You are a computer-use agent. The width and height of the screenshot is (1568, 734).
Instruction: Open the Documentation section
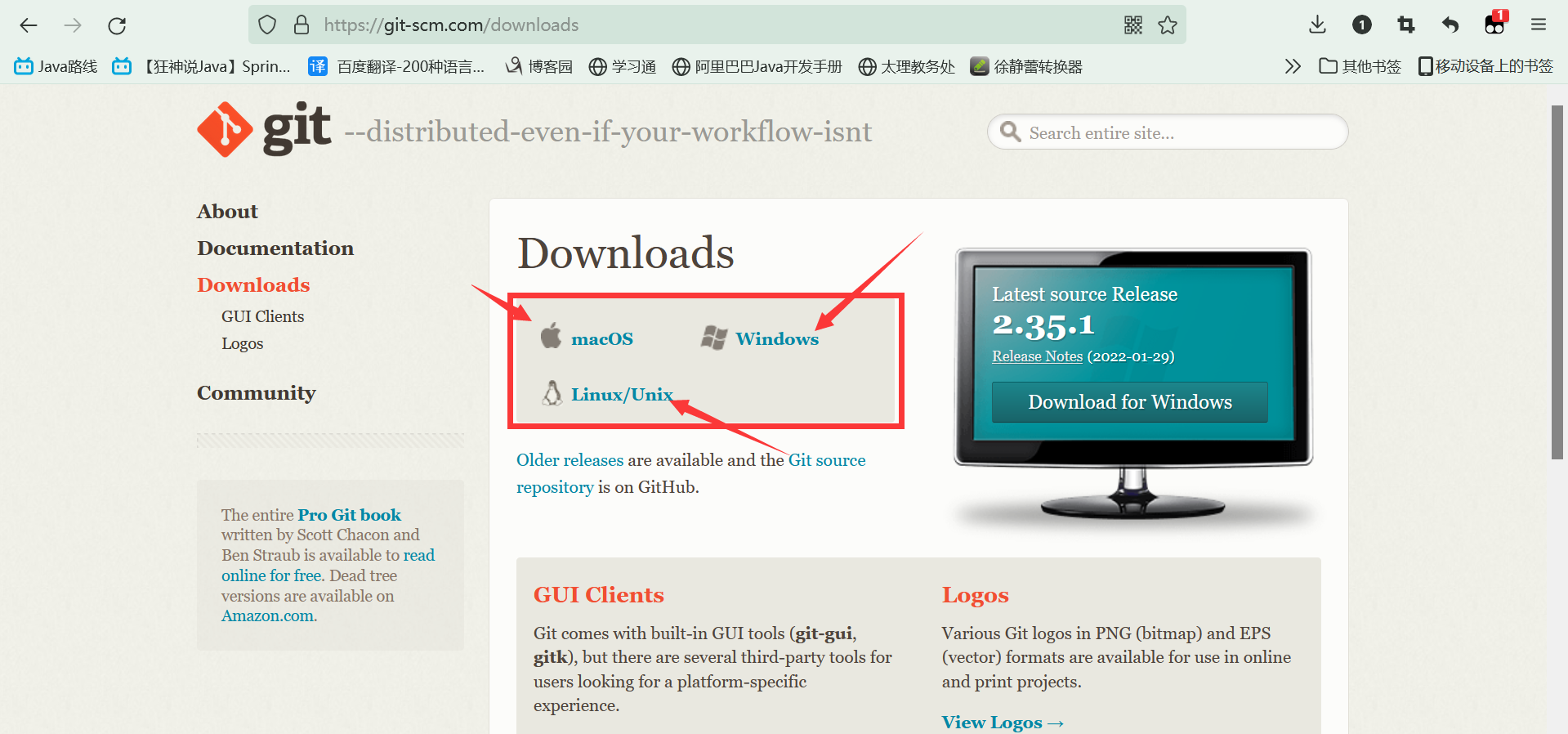(x=275, y=248)
